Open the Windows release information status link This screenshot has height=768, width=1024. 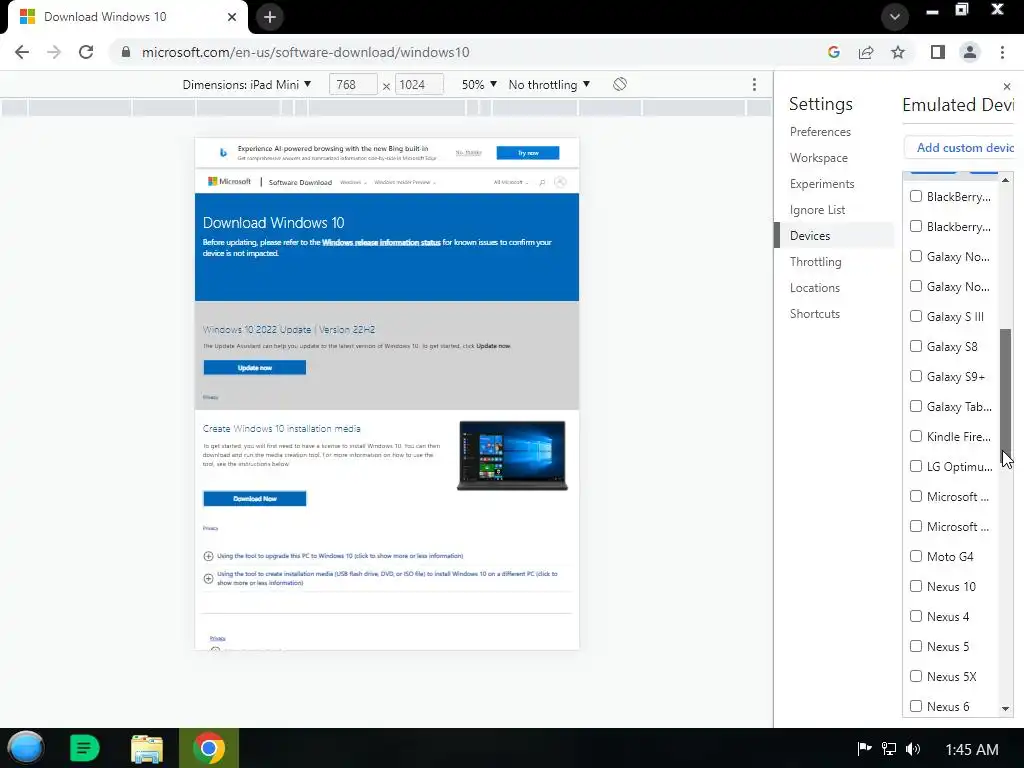(381, 242)
